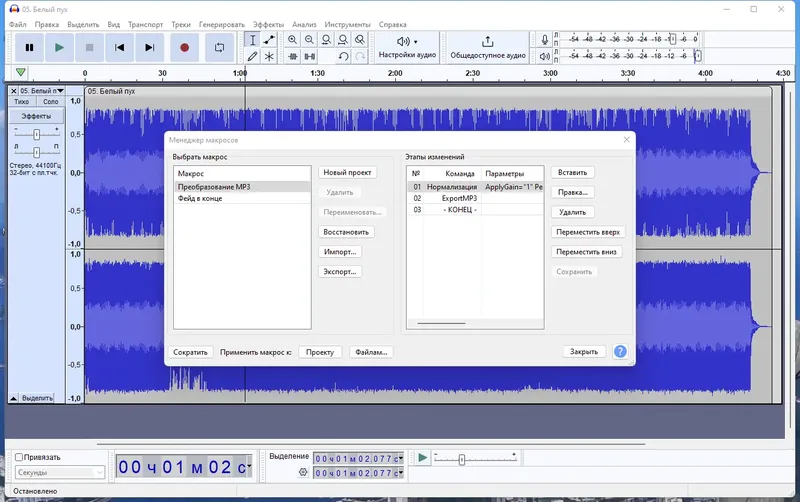Click the Undo arrow icon
The image size is (800, 502).
pyautogui.click(x=343, y=56)
